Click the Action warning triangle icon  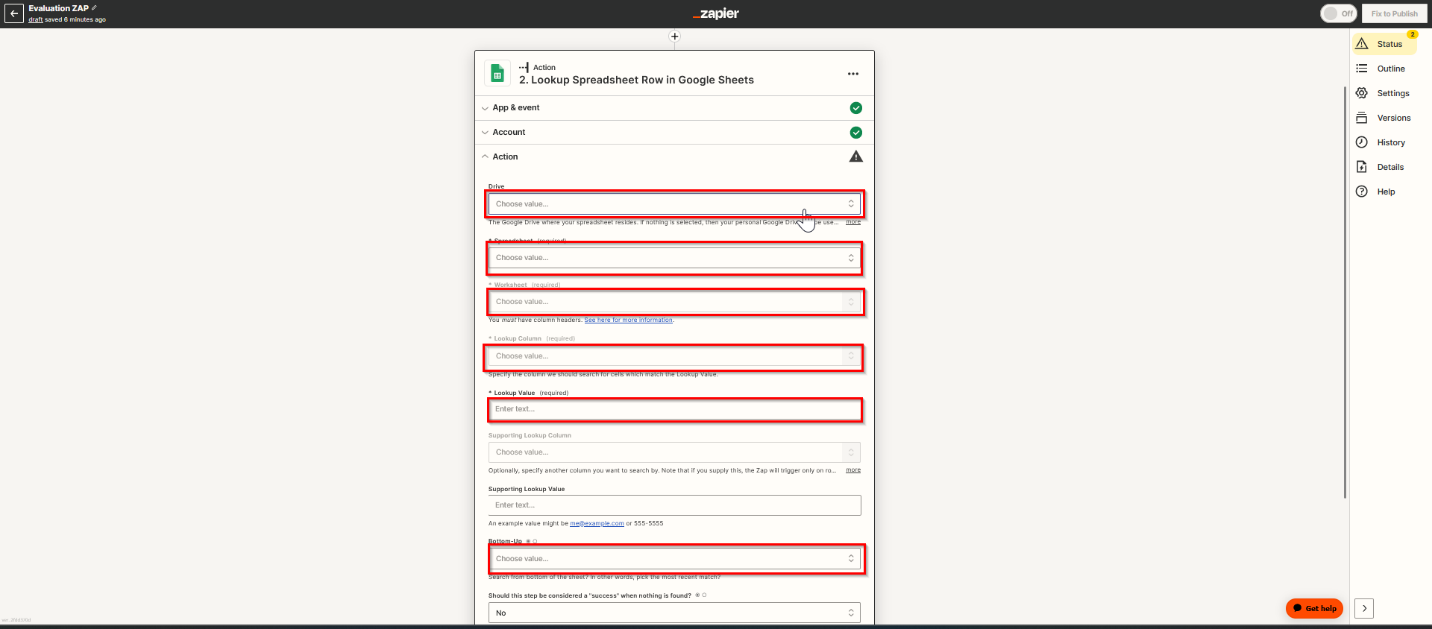point(856,157)
